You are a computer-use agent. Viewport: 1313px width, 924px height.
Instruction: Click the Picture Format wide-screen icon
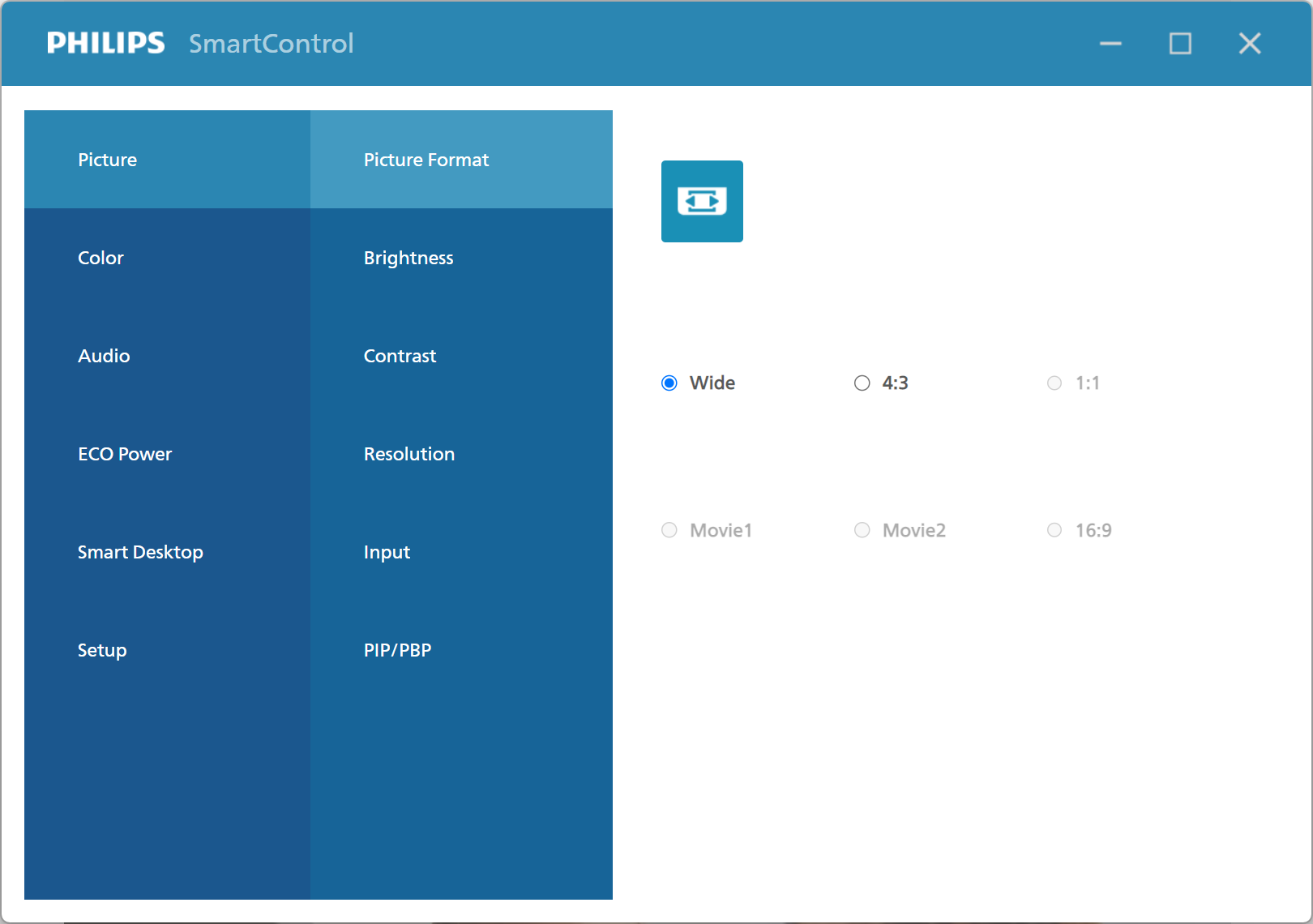[x=702, y=201]
